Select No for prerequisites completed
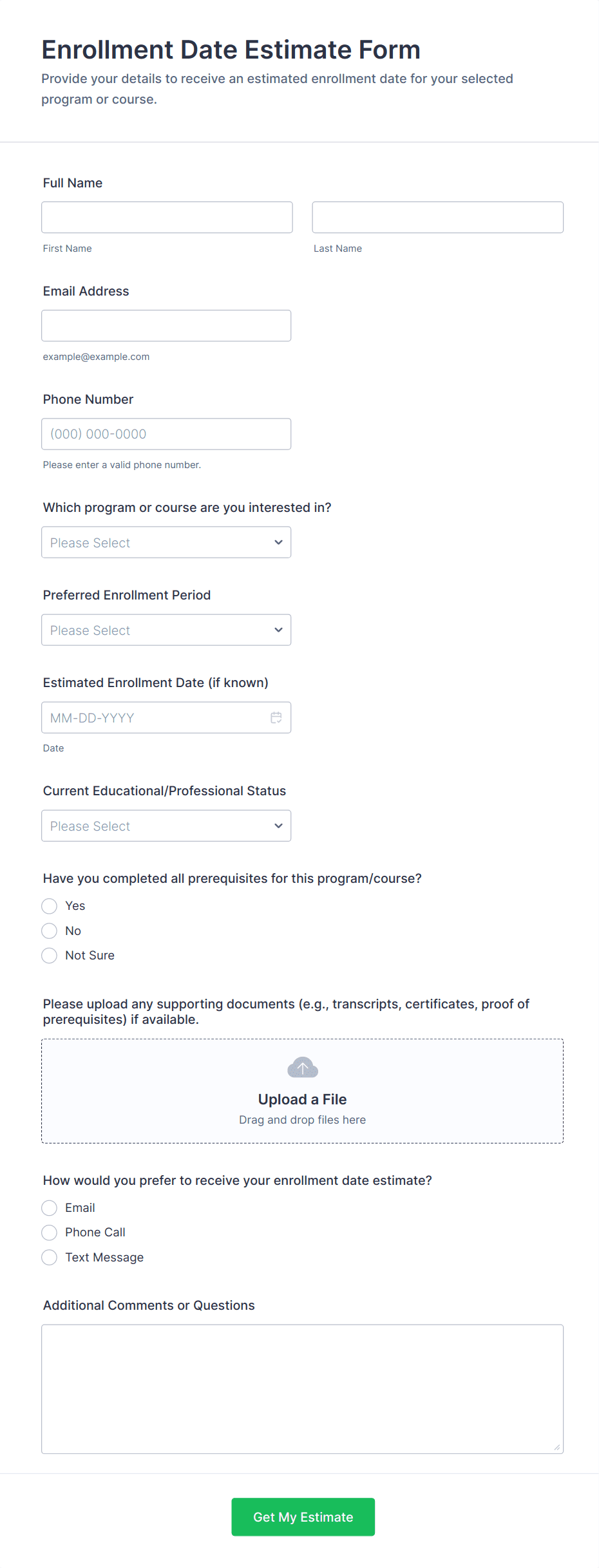This screenshot has width=599, height=1568. click(50, 931)
